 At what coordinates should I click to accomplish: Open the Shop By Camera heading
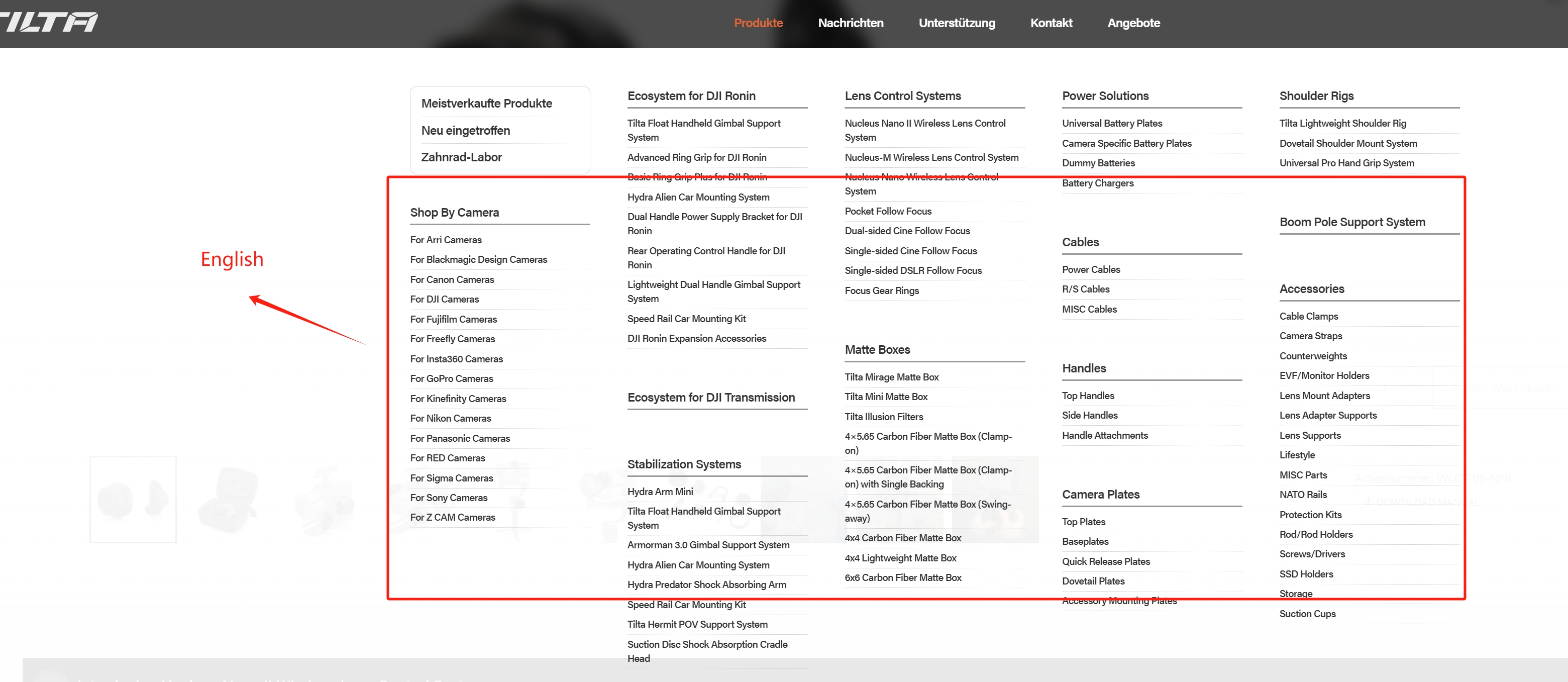pyautogui.click(x=454, y=213)
